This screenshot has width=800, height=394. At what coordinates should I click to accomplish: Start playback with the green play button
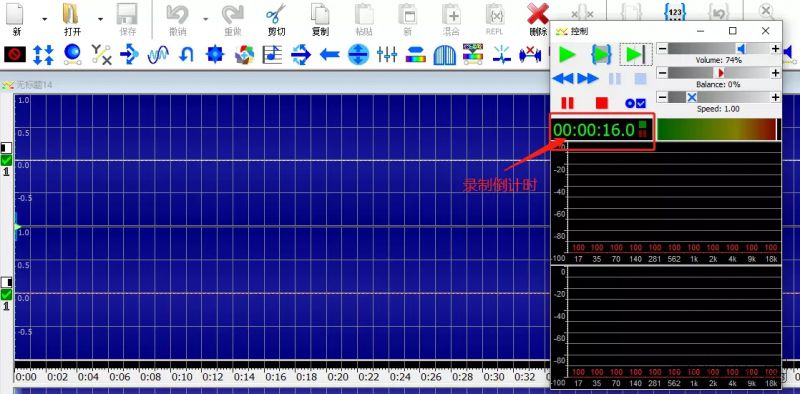(x=567, y=54)
